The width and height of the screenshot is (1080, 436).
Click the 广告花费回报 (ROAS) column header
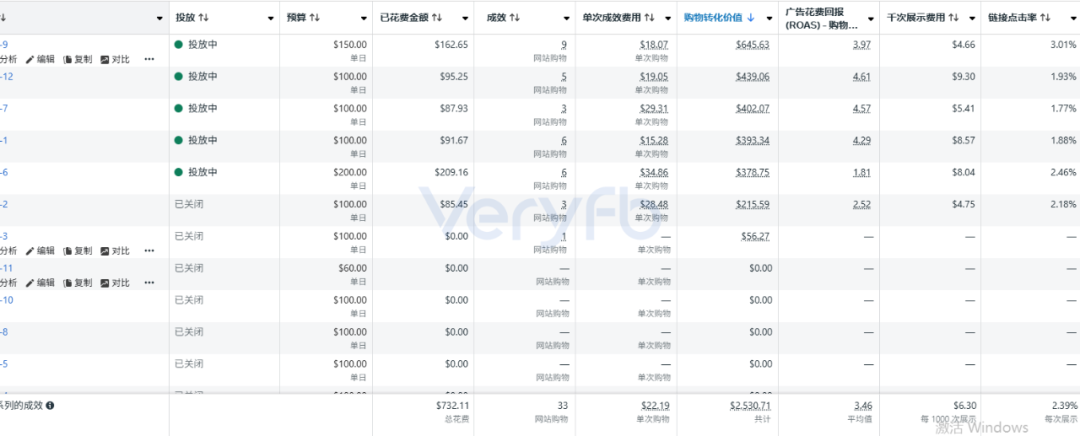(822, 19)
